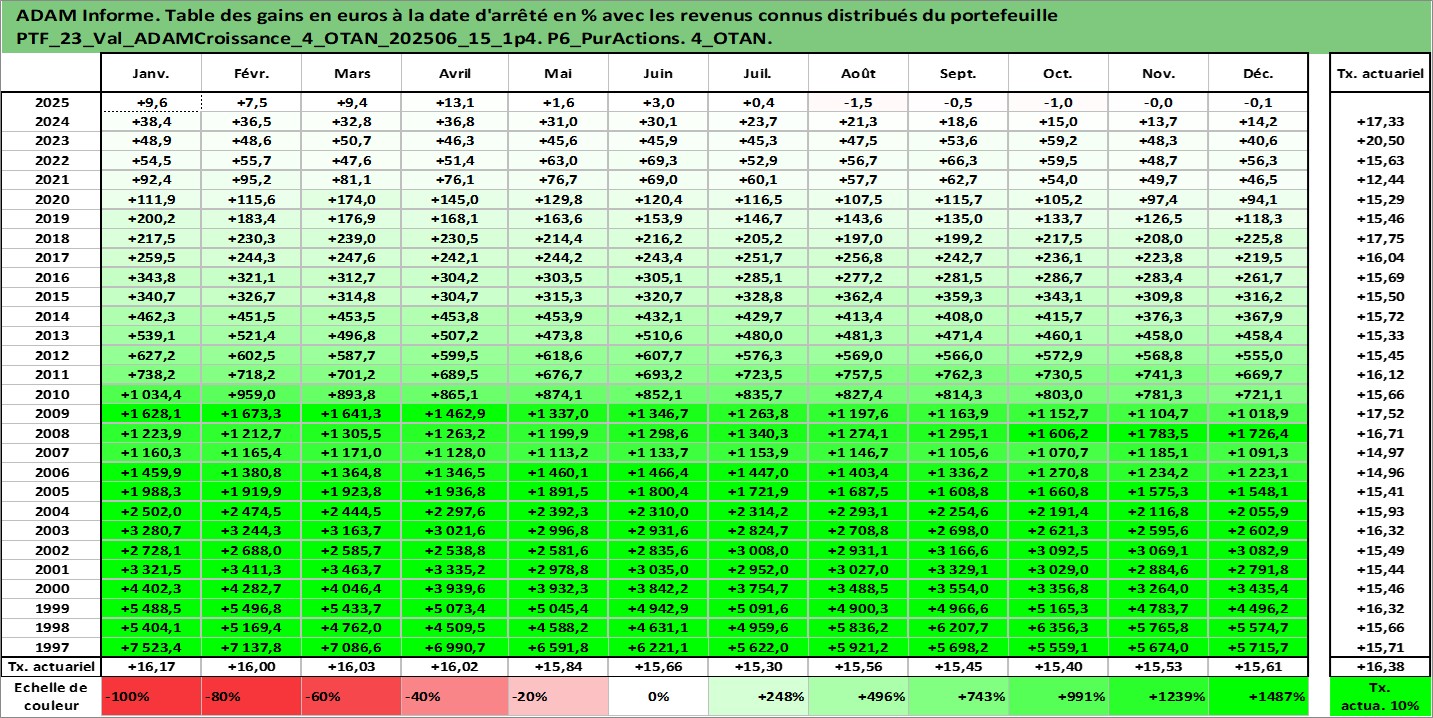Image resolution: width=1433 pixels, height=718 pixels.
Task: Click the +174,0 cell in the 2020 row
Action: (x=352, y=199)
